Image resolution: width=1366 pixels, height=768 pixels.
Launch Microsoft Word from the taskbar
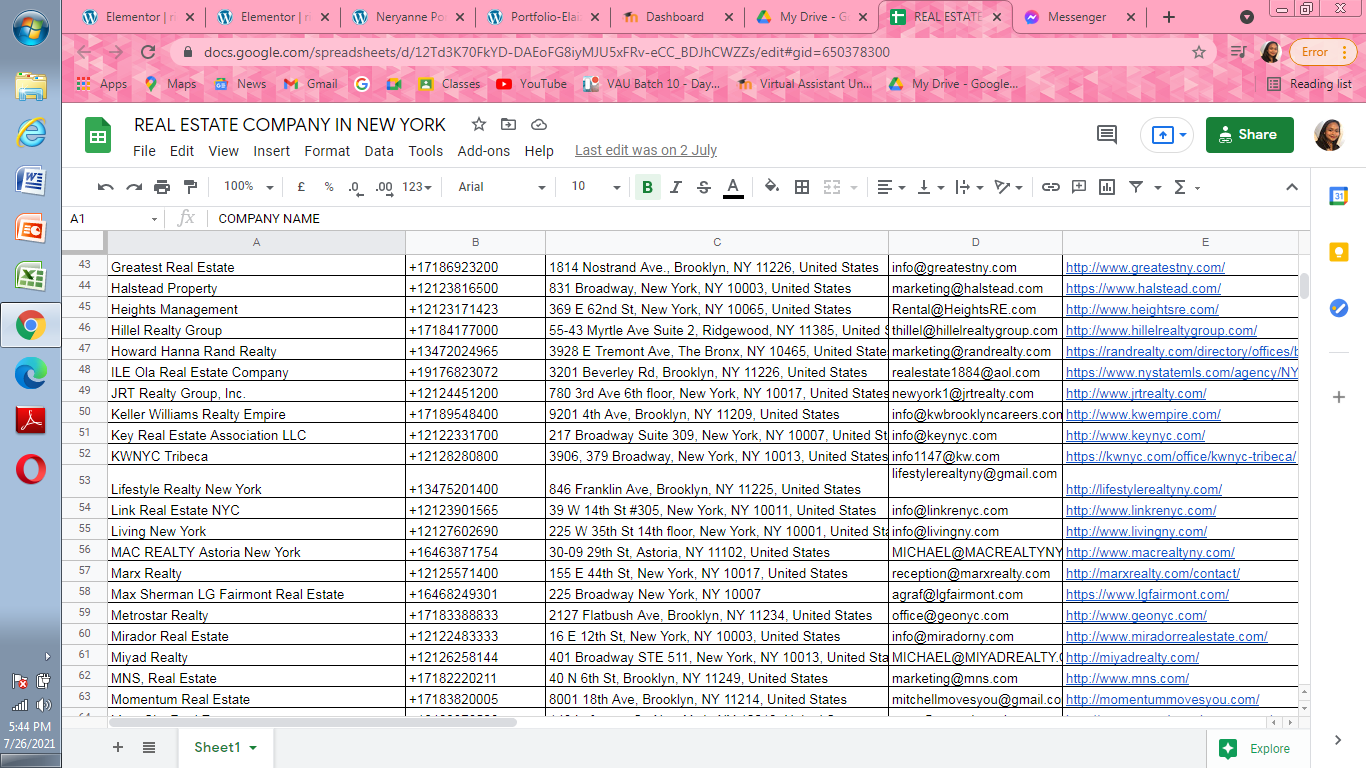tap(30, 181)
